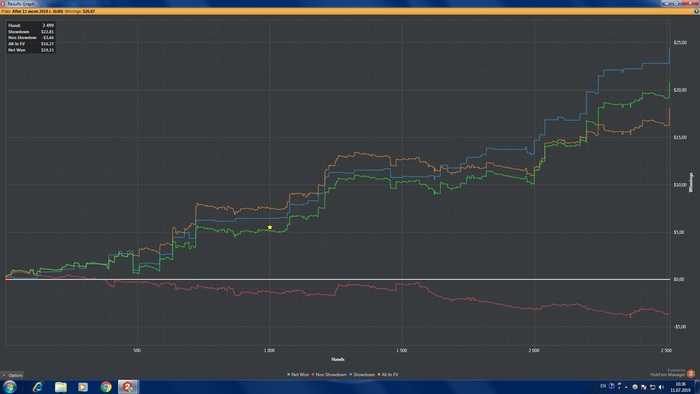Viewport: 700px width, 394px height.
Task: Click the volume speaker tray icon
Action: pos(661,387)
